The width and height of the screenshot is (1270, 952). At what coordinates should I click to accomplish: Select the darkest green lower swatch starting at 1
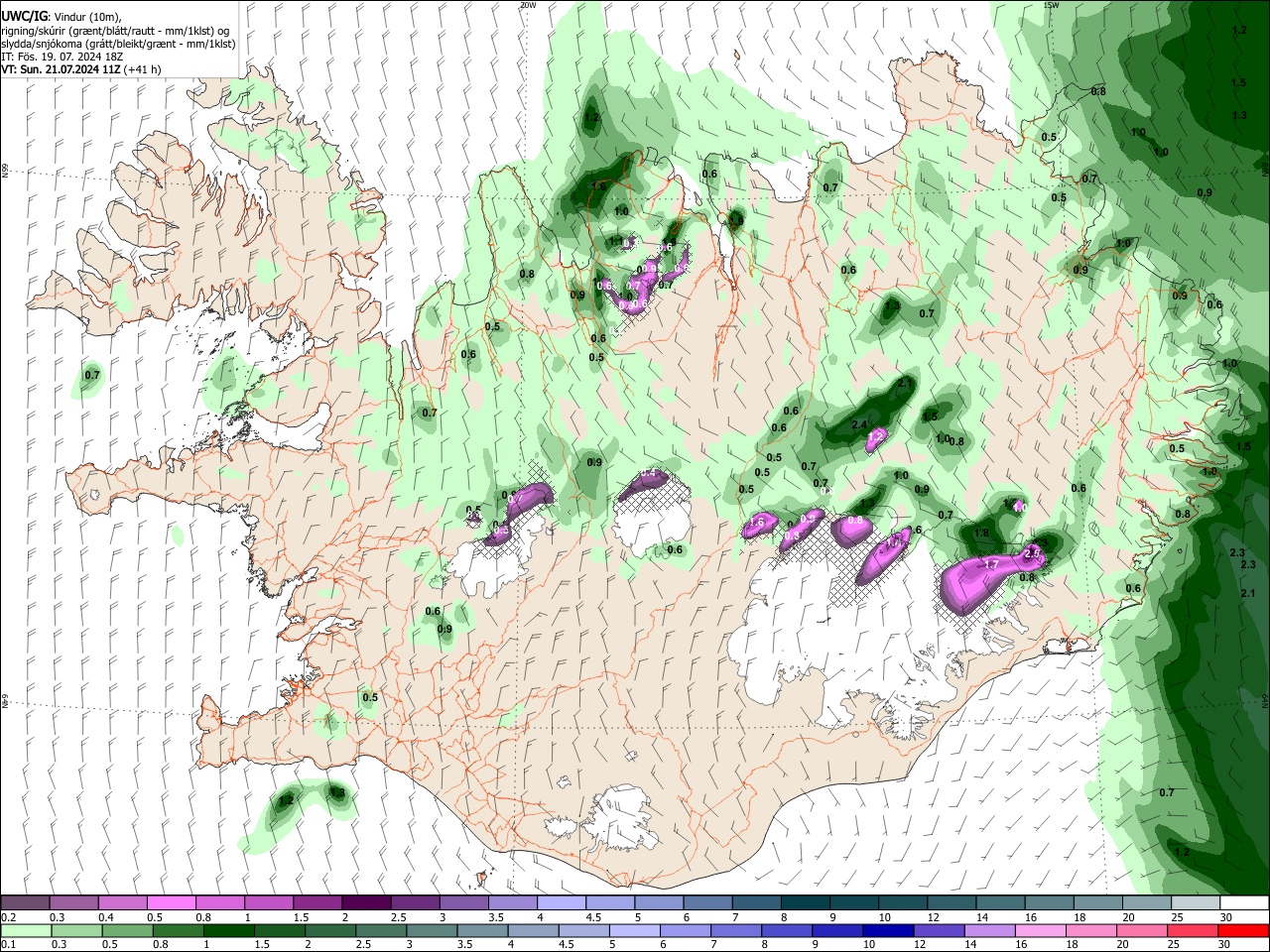point(228,930)
